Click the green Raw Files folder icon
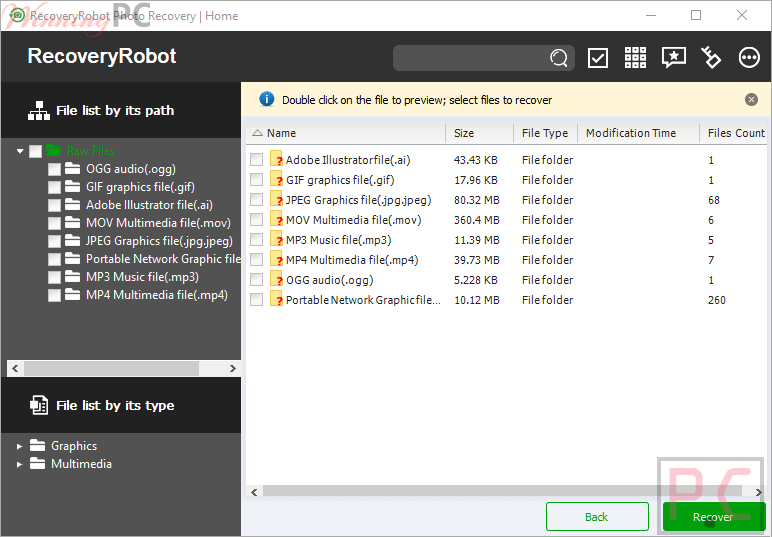This screenshot has width=772, height=537. pyautogui.click(x=54, y=150)
